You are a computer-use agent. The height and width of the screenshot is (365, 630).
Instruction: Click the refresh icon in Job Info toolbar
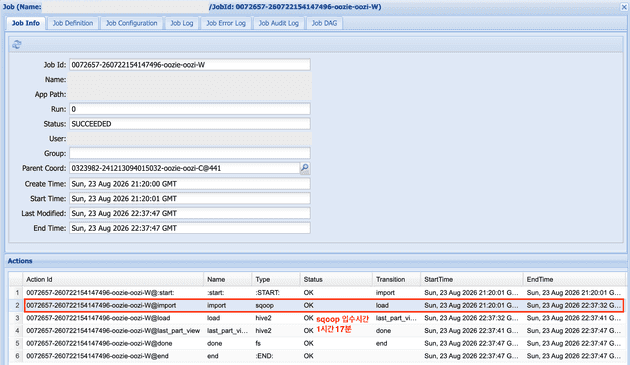pyautogui.click(x=16, y=45)
